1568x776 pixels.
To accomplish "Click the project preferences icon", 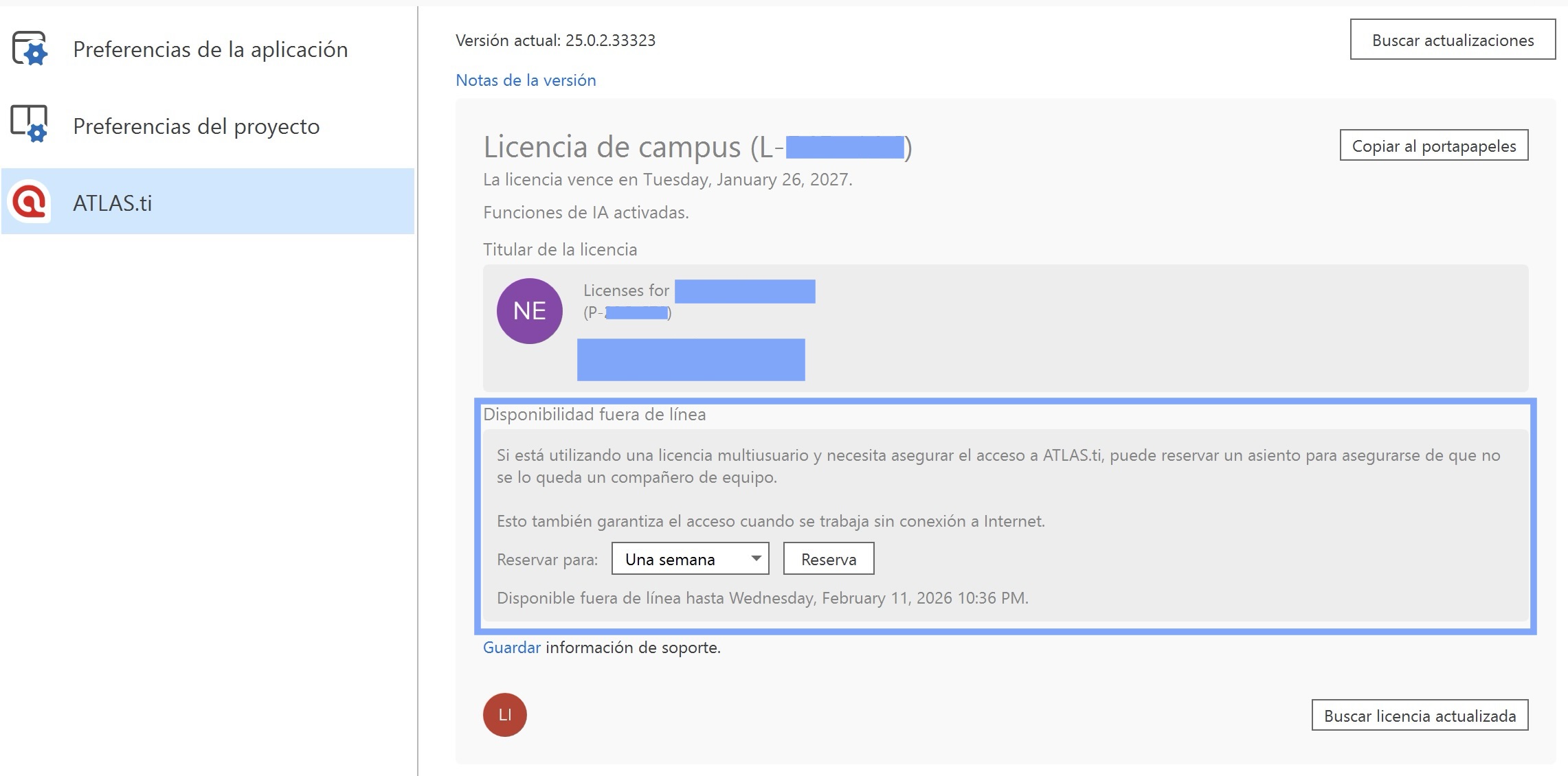I will (x=30, y=124).
